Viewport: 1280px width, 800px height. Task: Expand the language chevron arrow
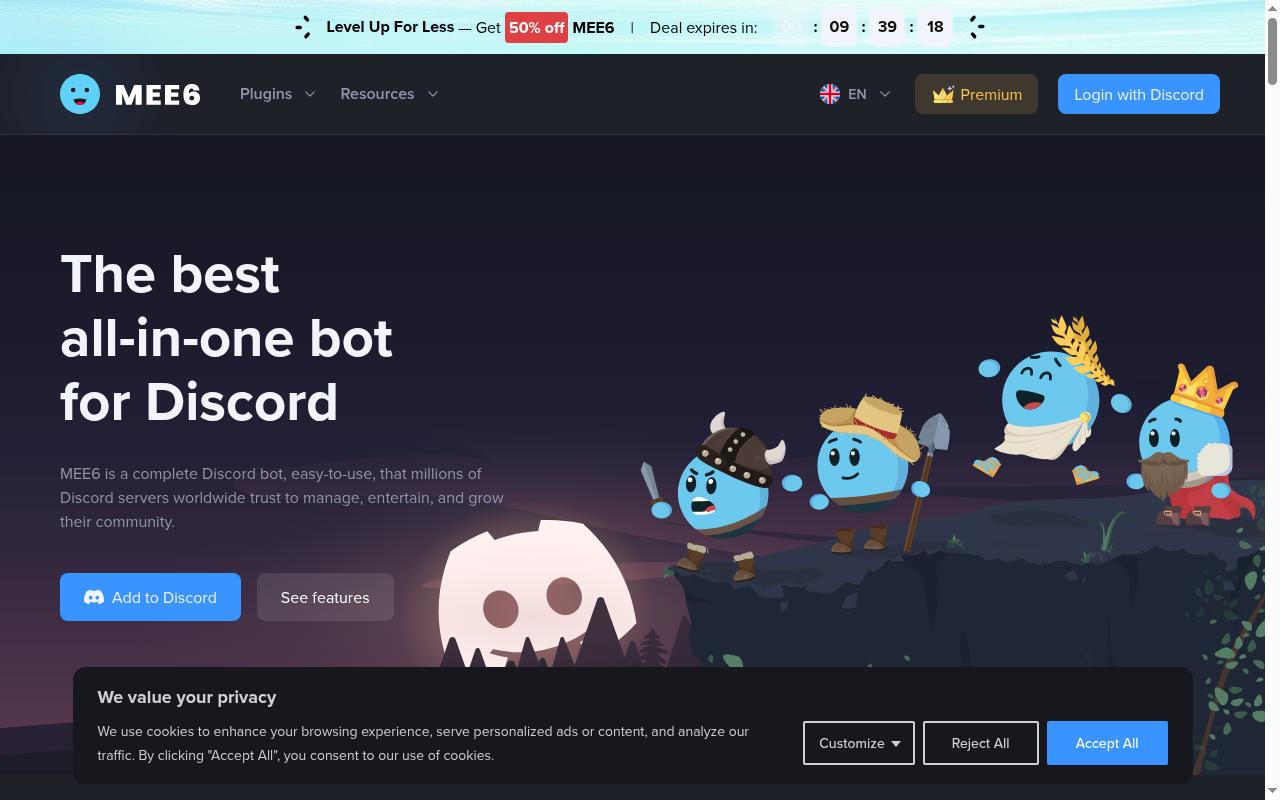(x=884, y=94)
